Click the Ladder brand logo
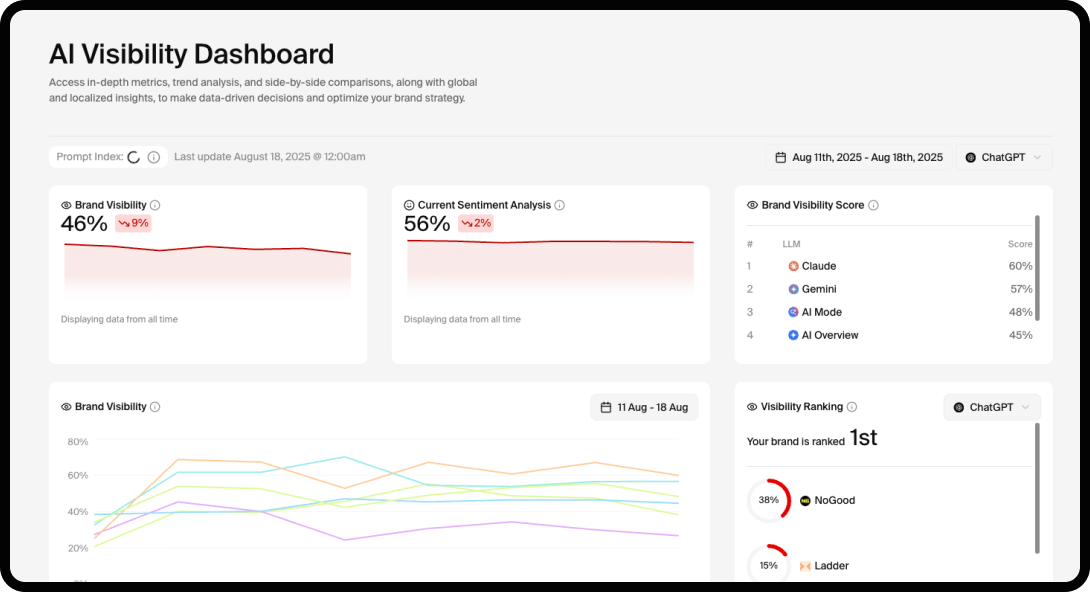This screenshot has height=592, width=1090. [x=805, y=566]
